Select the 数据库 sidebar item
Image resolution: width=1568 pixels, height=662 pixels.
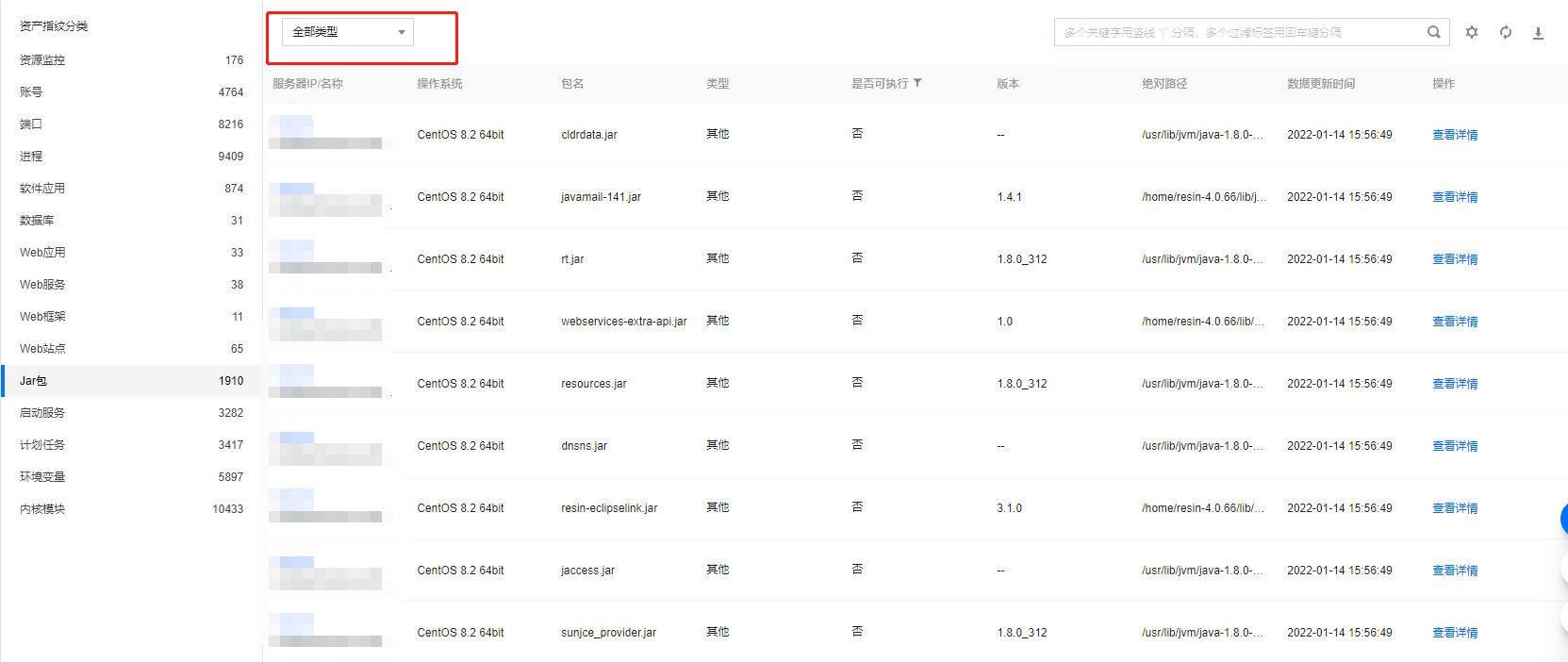coord(37,221)
